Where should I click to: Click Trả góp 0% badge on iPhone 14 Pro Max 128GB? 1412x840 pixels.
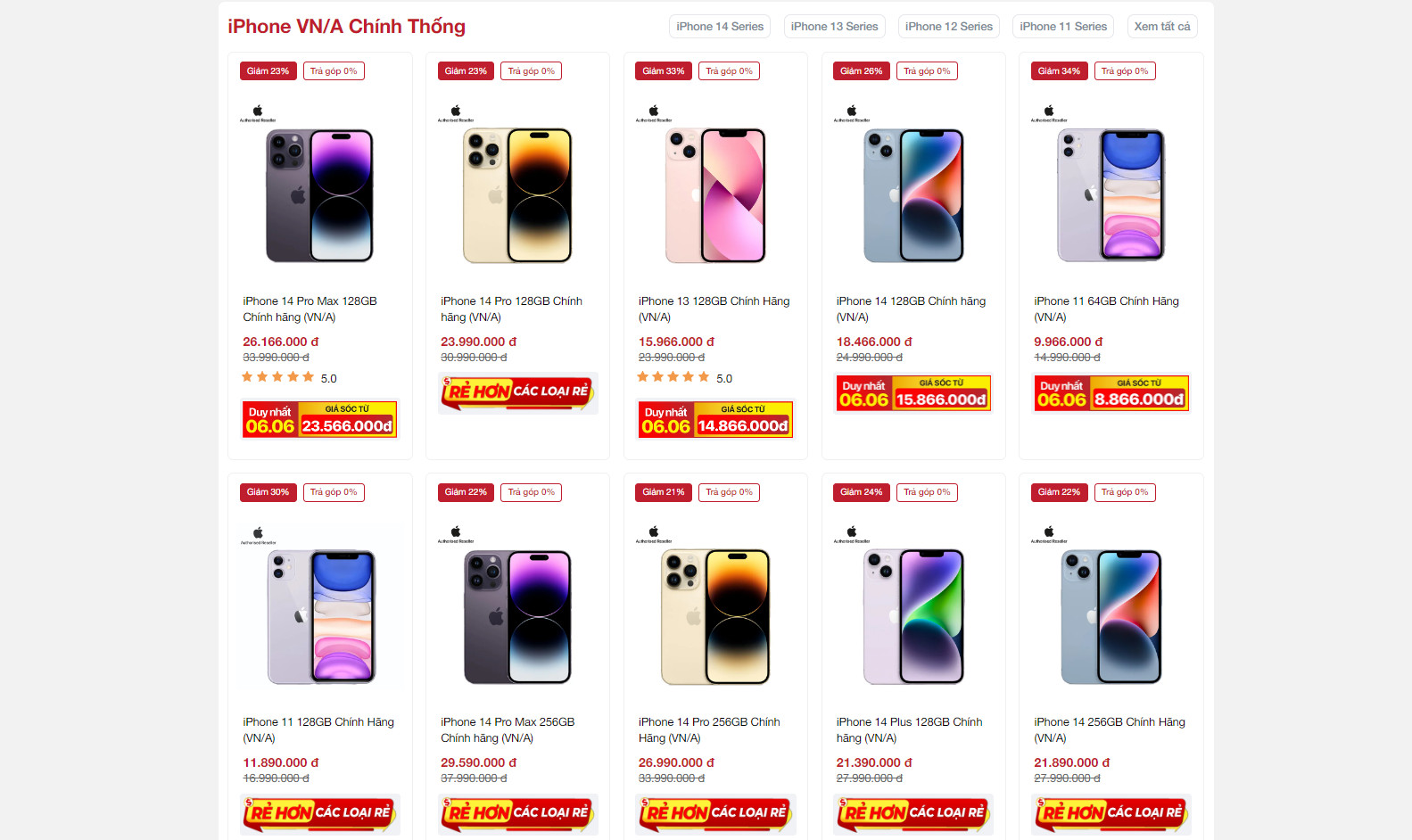(x=334, y=71)
